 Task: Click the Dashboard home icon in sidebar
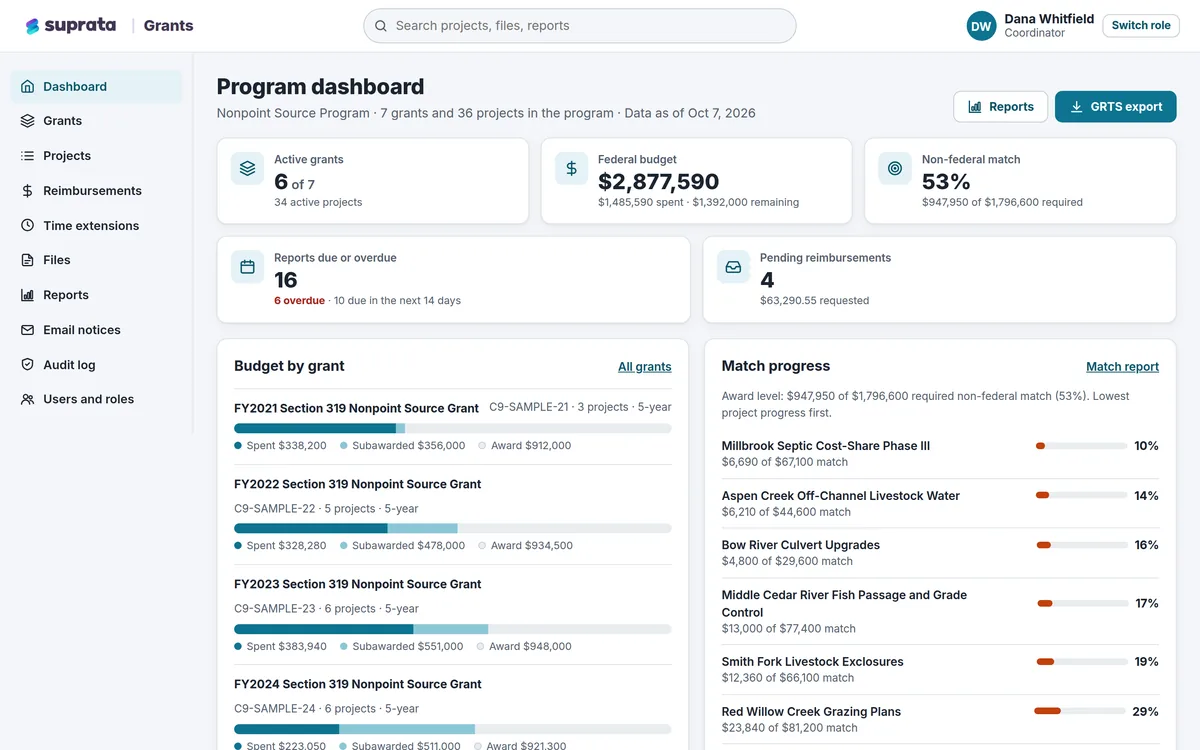[x=27, y=86]
